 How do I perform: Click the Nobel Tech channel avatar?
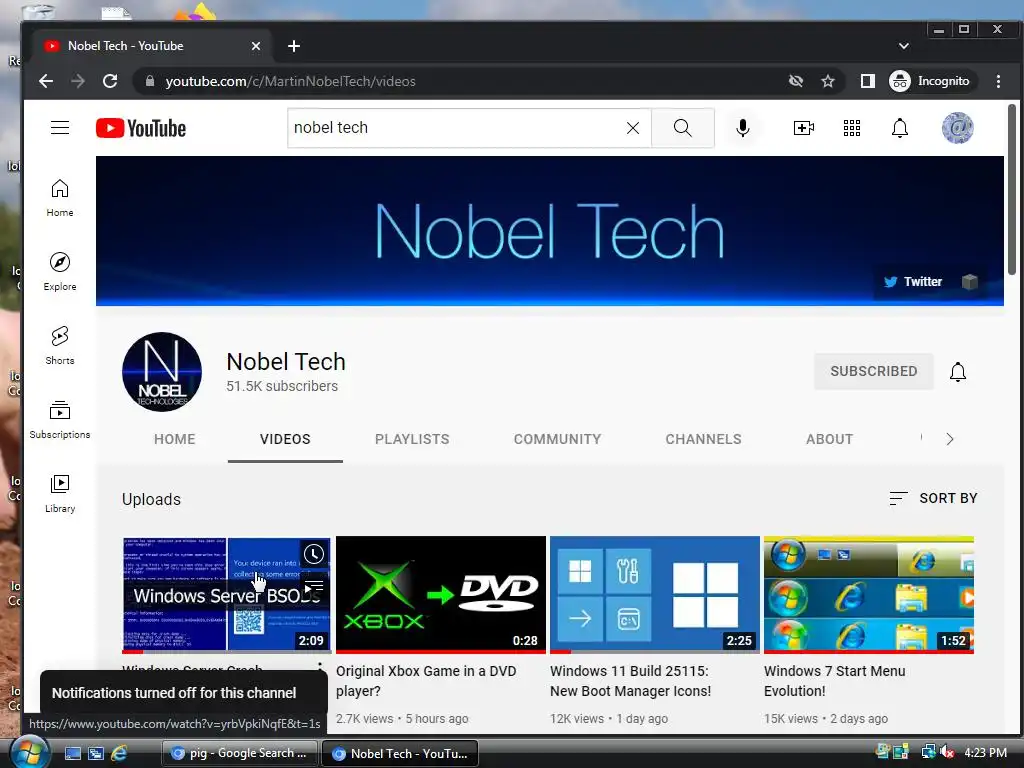[x=162, y=372]
